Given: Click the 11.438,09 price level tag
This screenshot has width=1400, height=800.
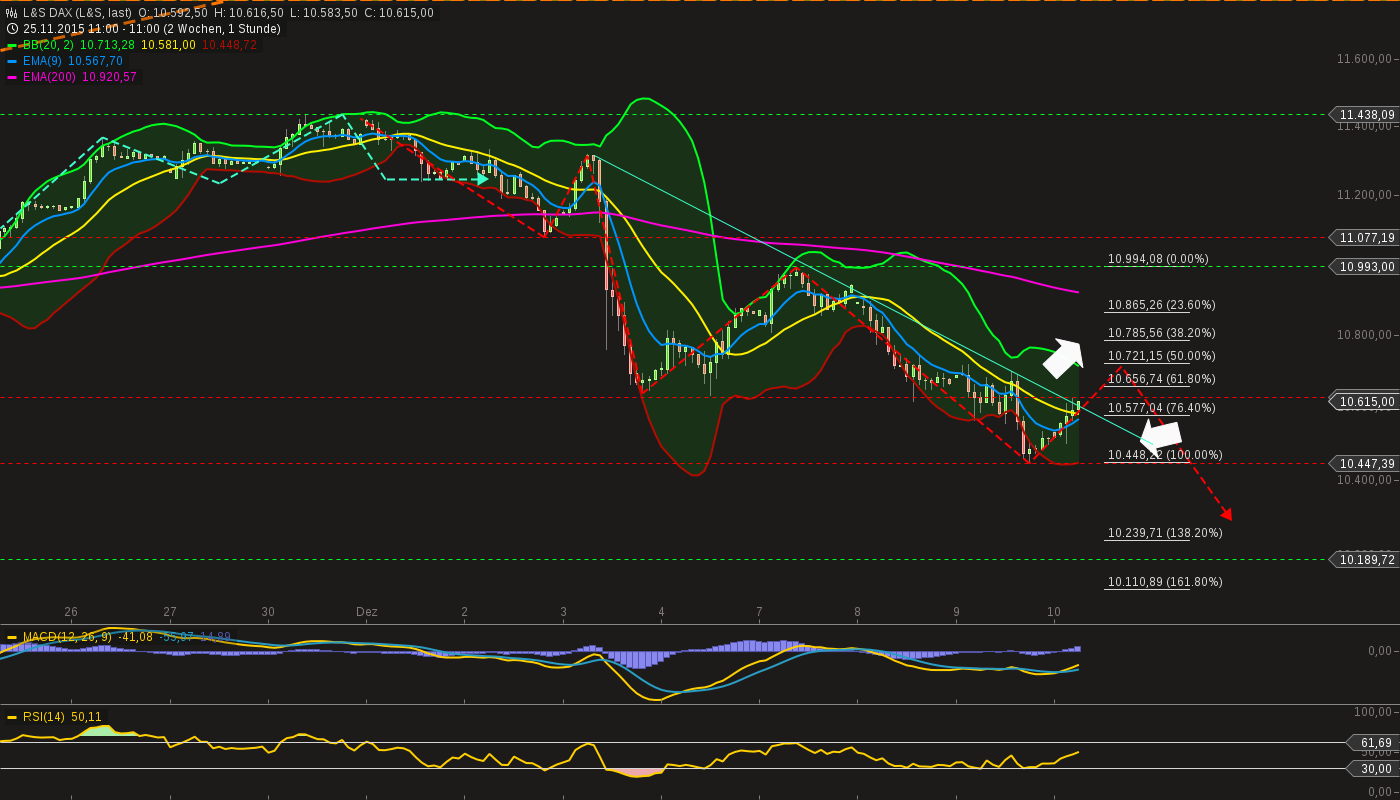Looking at the screenshot, I should tap(1363, 115).
